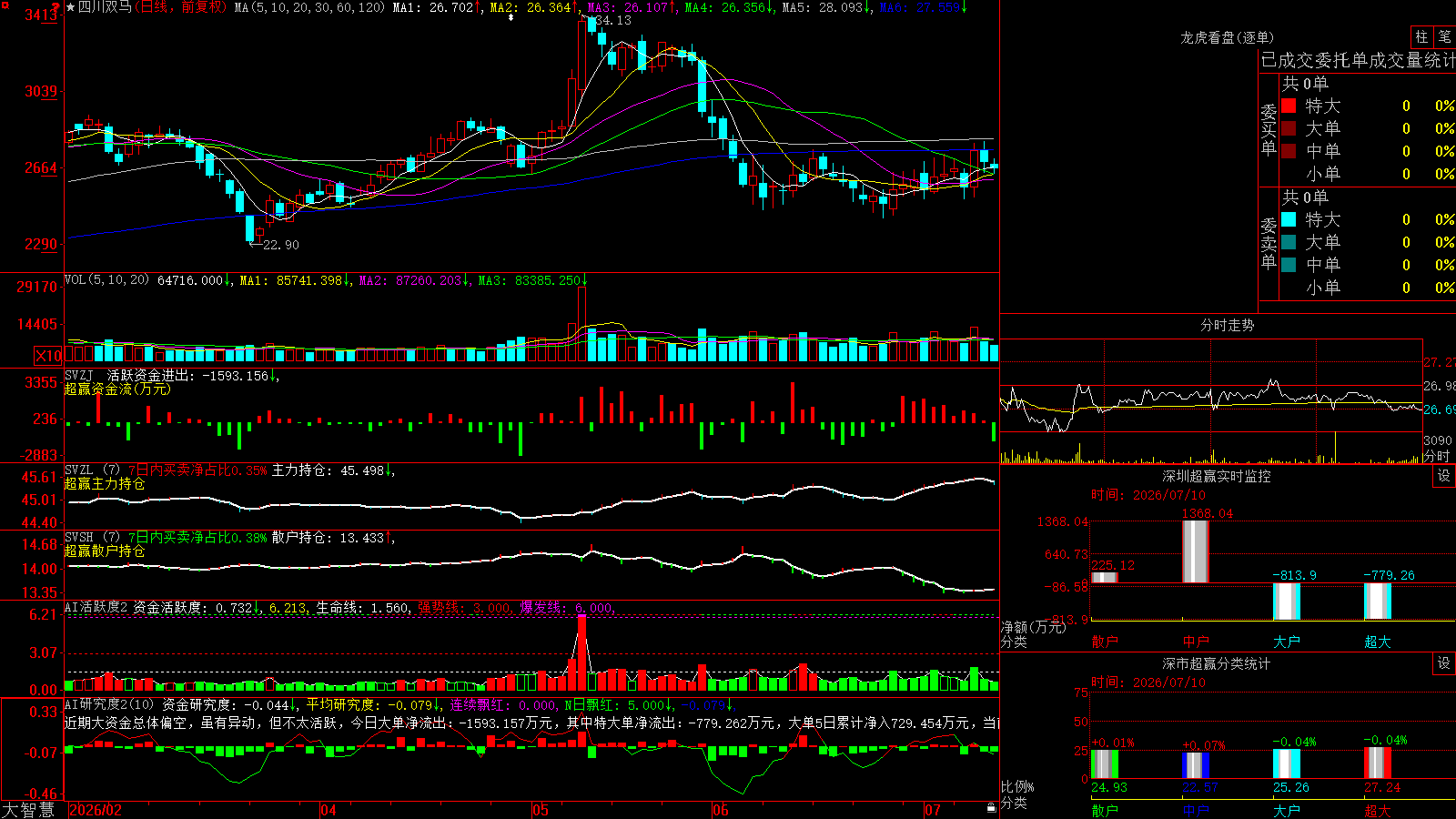Click the 超大 bar valued -779.26
1456x819 pixels.
pos(1378,601)
